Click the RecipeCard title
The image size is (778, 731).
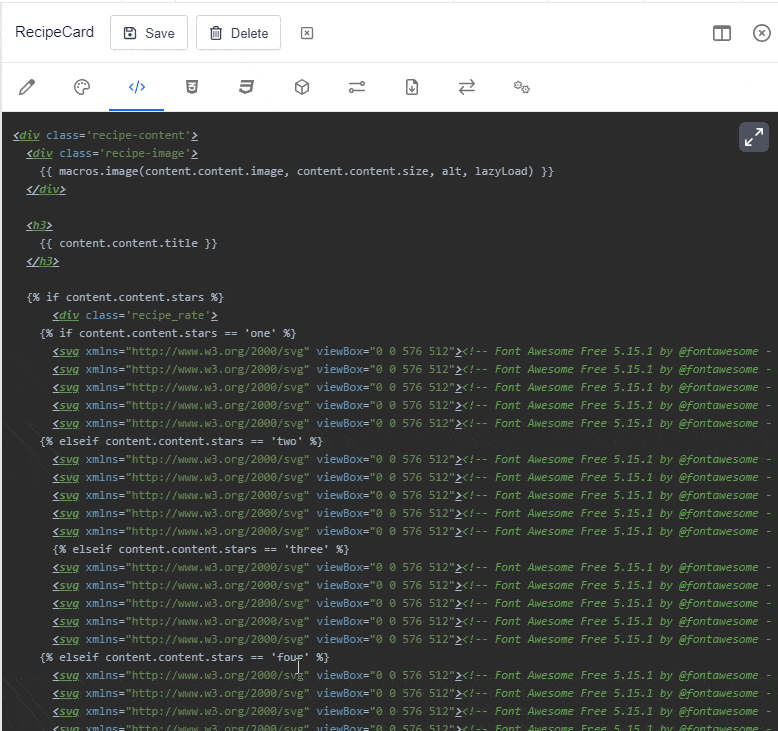coord(55,32)
